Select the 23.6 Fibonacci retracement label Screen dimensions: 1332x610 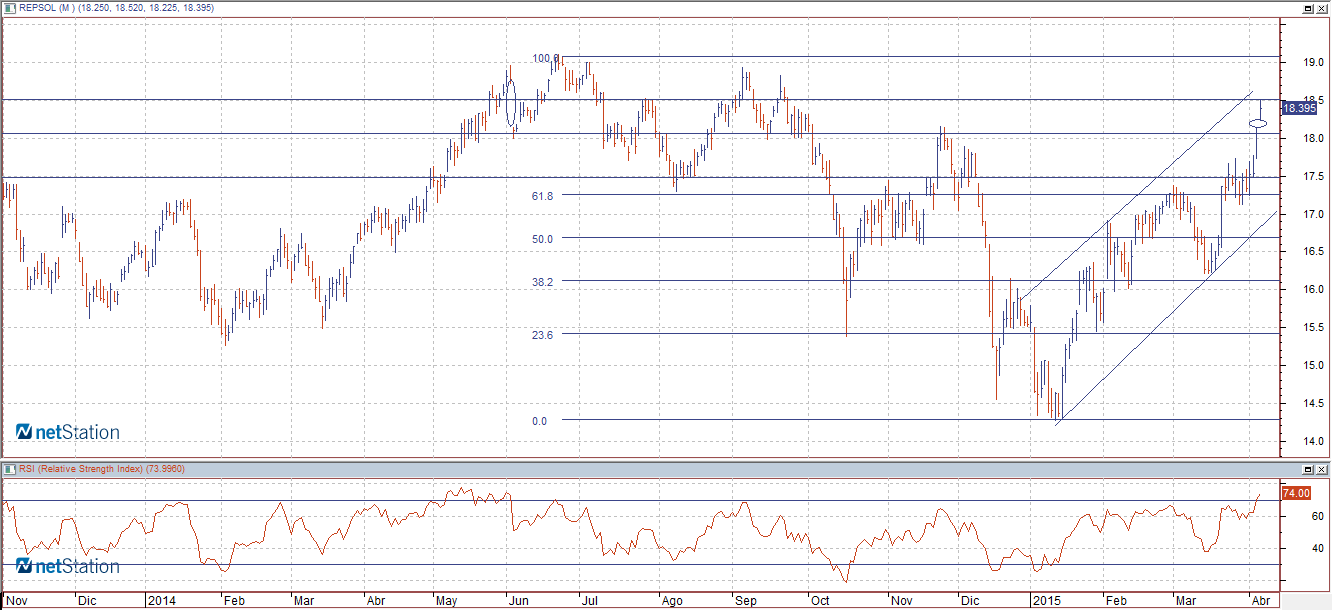tap(542, 335)
